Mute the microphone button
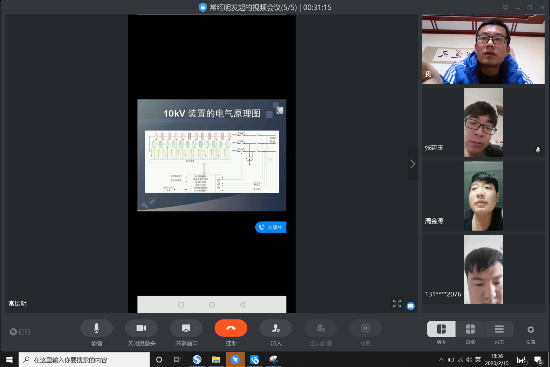This screenshot has width=550, height=367. (x=96, y=328)
